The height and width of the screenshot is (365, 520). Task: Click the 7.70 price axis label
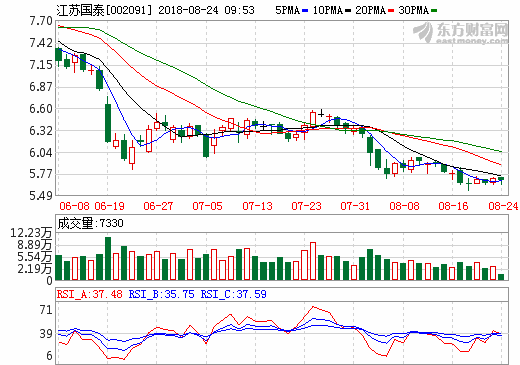click(x=41, y=21)
